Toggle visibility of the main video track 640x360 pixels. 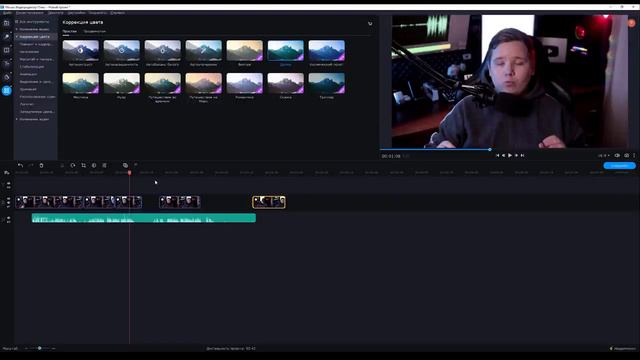click(9, 200)
